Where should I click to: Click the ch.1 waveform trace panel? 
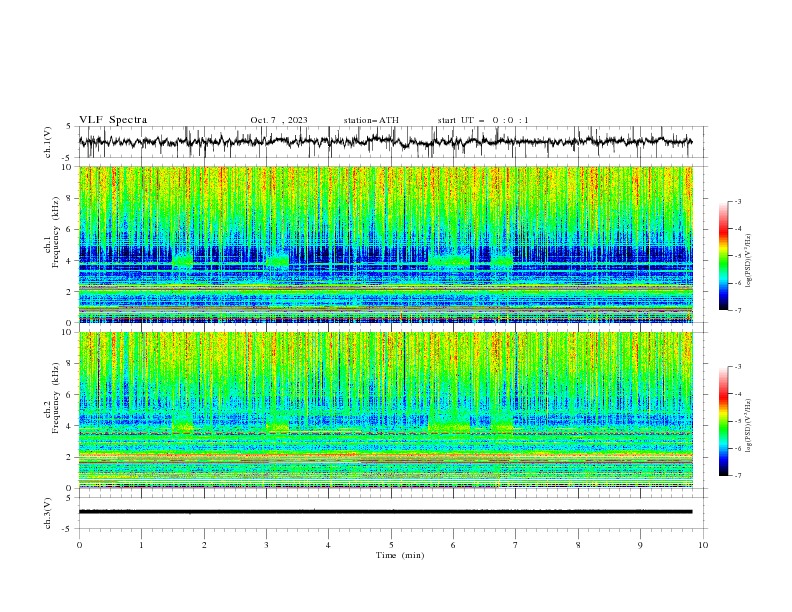click(393, 142)
